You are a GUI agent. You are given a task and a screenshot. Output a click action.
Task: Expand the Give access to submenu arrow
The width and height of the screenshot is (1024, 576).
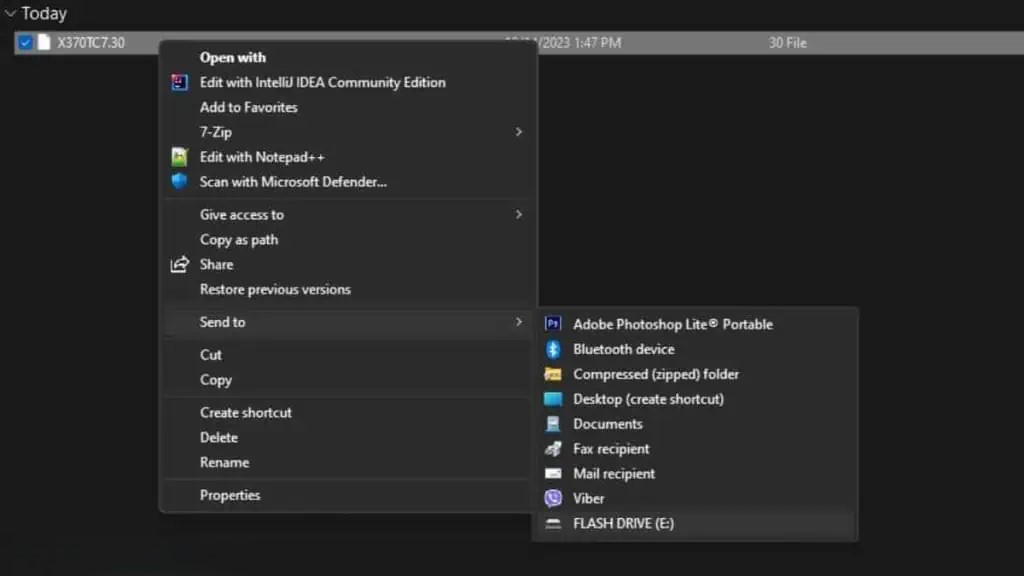point(519,214)
